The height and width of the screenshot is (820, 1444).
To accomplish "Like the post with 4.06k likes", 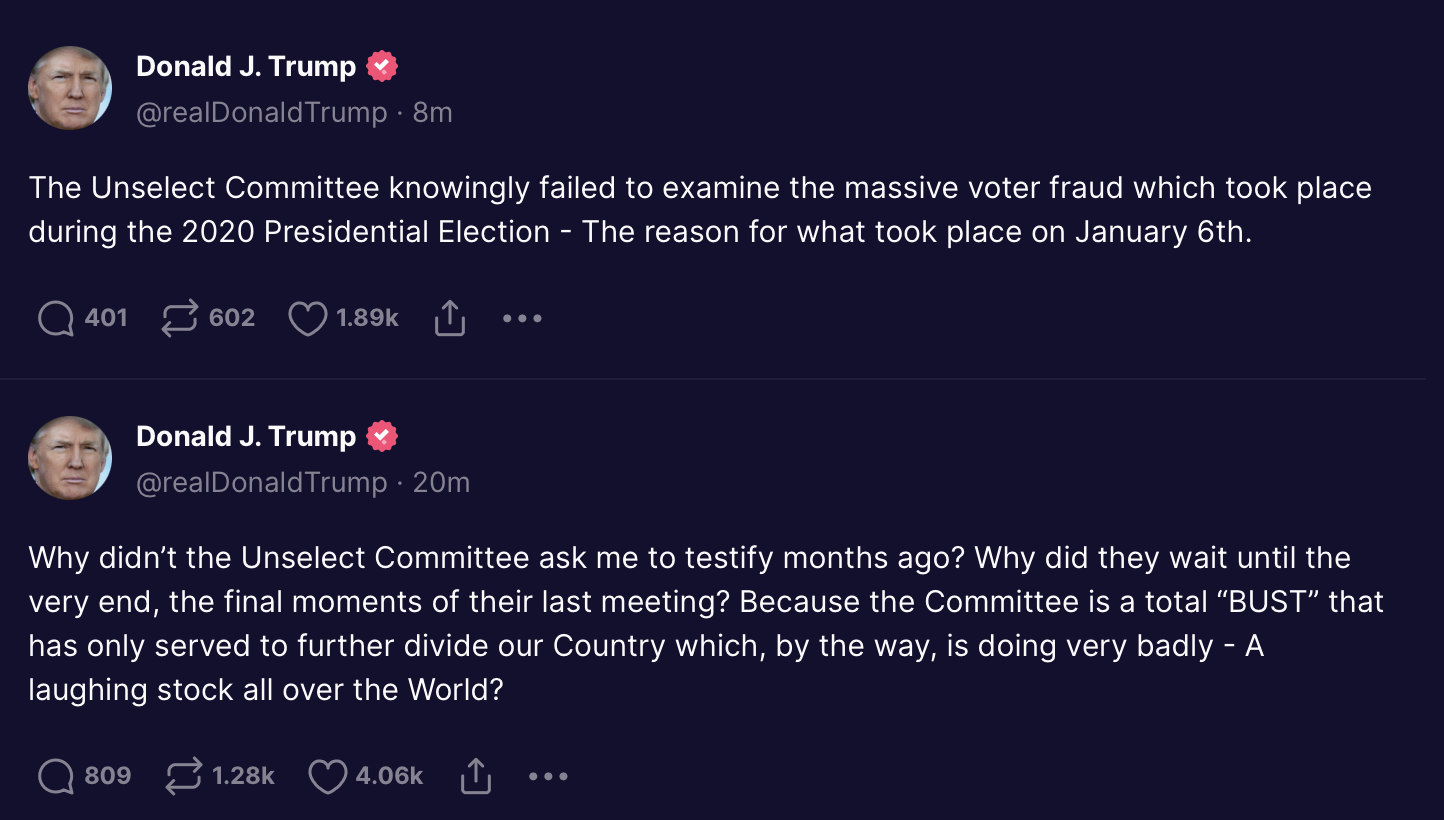I will pyautogui.click(x=327, y=776).
